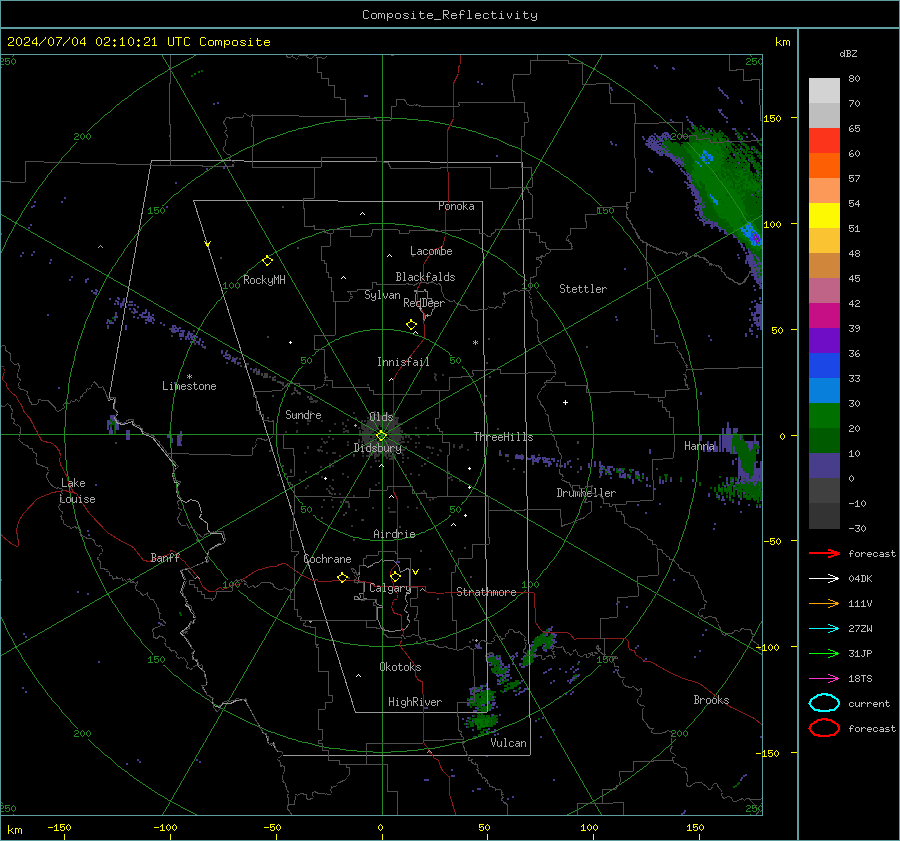Click the HighRiver label
900x841 pixels.
pos(415,702)
